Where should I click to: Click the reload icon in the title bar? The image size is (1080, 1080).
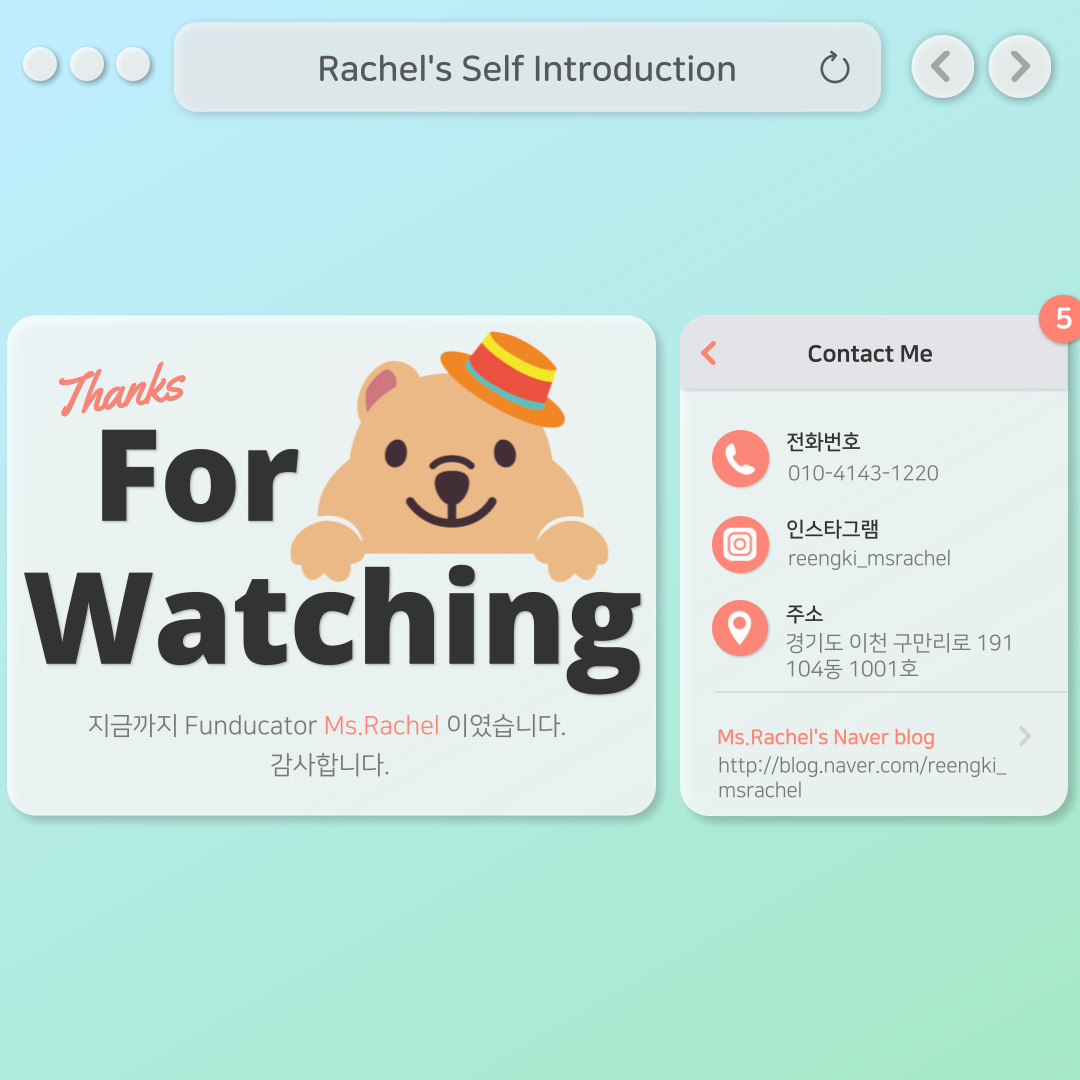pyautogui.click(x=834, y=68)
